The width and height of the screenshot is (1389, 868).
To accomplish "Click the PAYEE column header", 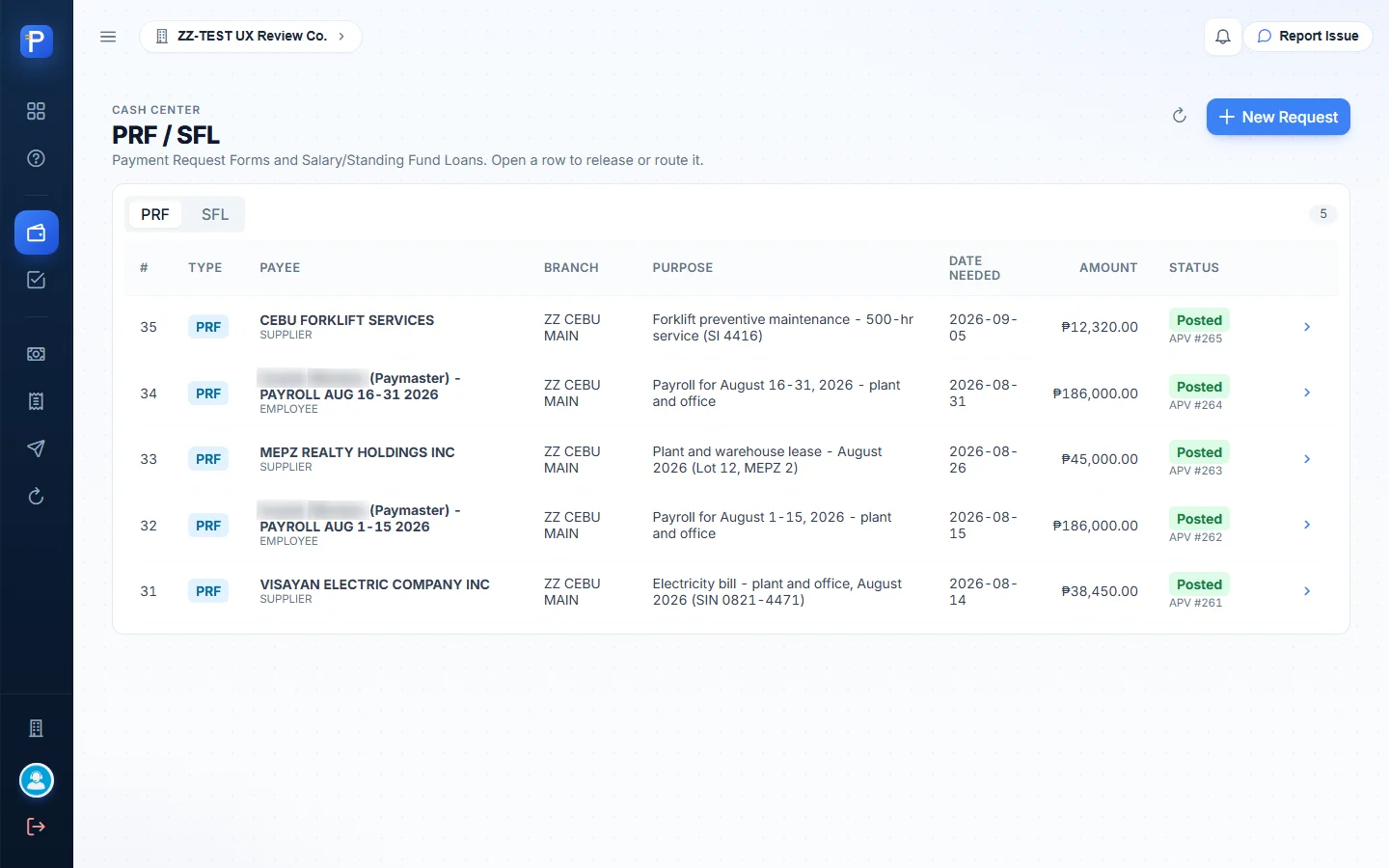I will [280, 268].
